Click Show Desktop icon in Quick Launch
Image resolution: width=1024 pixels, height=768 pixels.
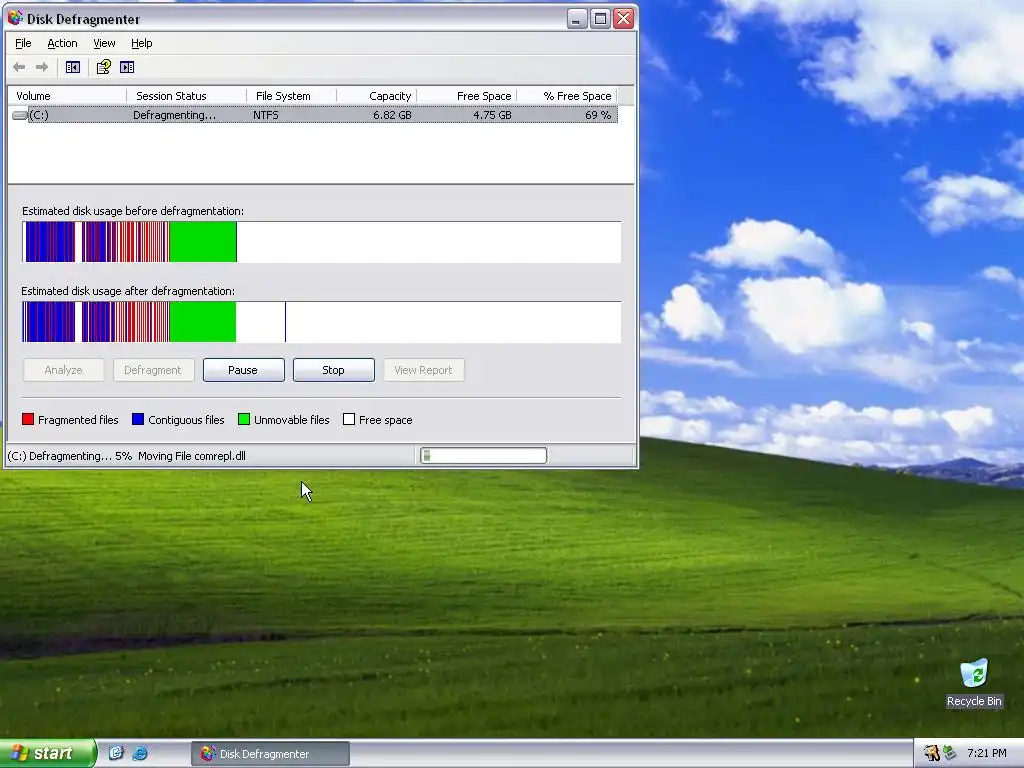pos(116,754)
